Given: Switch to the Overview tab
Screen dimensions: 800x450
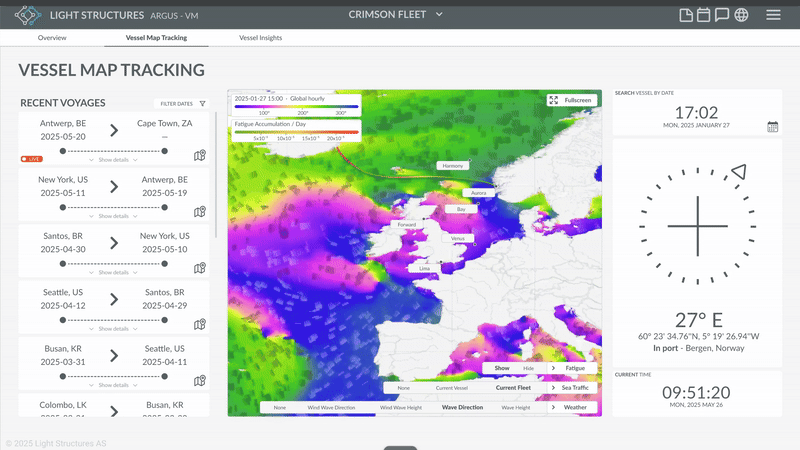Looking at the screenshot, I should click(x=52, y=37).
